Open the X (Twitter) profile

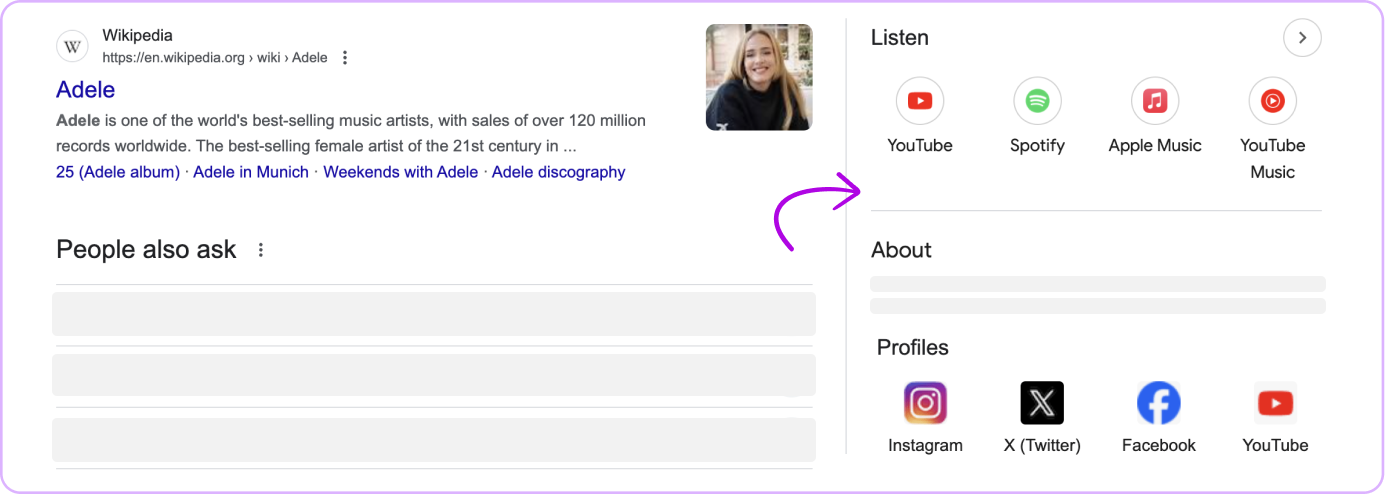(x=1042, y=403)
